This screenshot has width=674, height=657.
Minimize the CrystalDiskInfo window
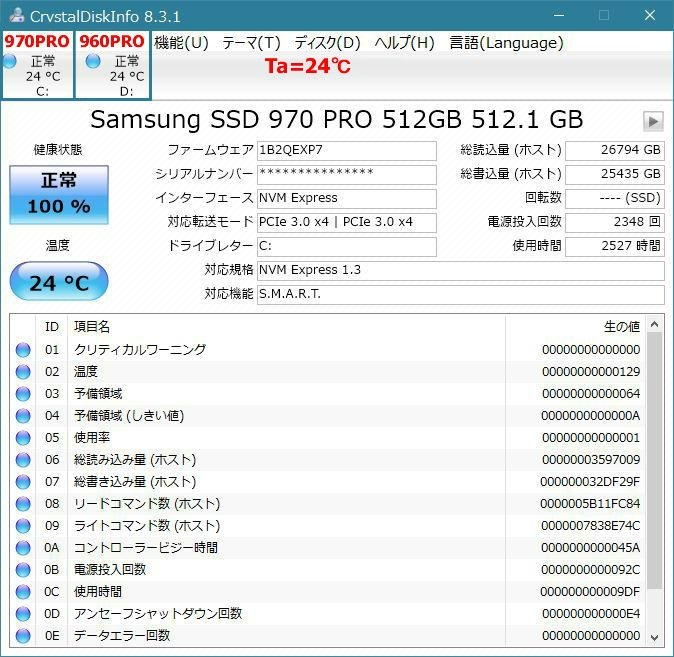[x=559, y=15]
